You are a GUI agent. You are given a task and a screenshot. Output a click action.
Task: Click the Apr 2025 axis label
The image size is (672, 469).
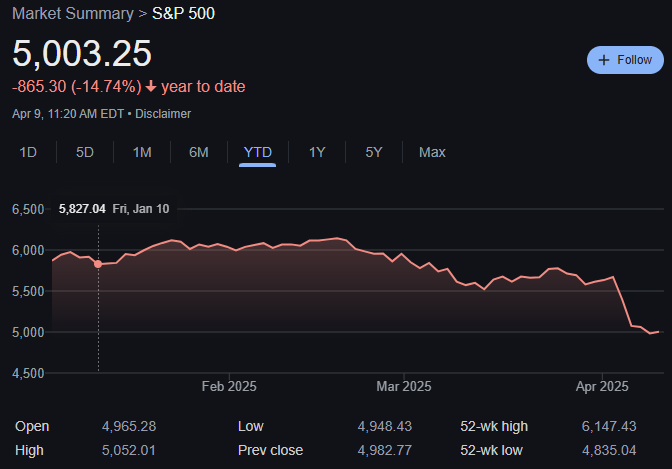click(x=602, y=387)
